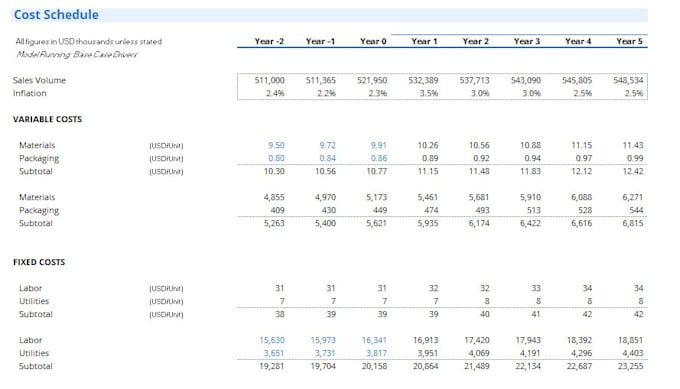Select the Year 2 column header
Viewport: 680px width, 389px height.
[476, 41]
